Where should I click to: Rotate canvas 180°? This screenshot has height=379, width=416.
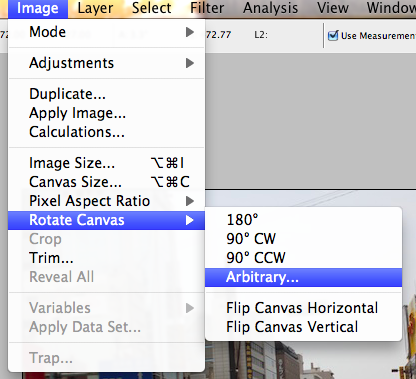pos(303,220)
